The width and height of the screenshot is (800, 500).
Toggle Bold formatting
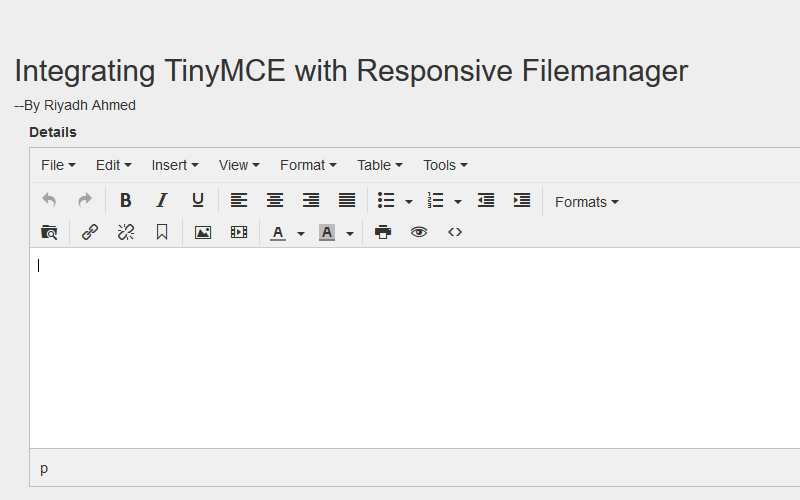126,201
